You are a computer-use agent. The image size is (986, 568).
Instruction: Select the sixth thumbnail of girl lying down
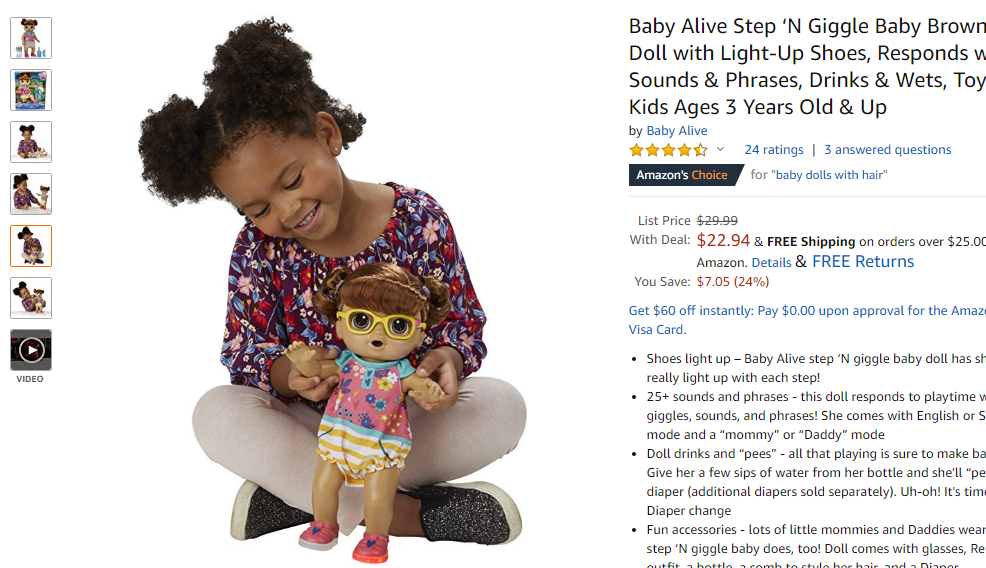coord(31,298)
